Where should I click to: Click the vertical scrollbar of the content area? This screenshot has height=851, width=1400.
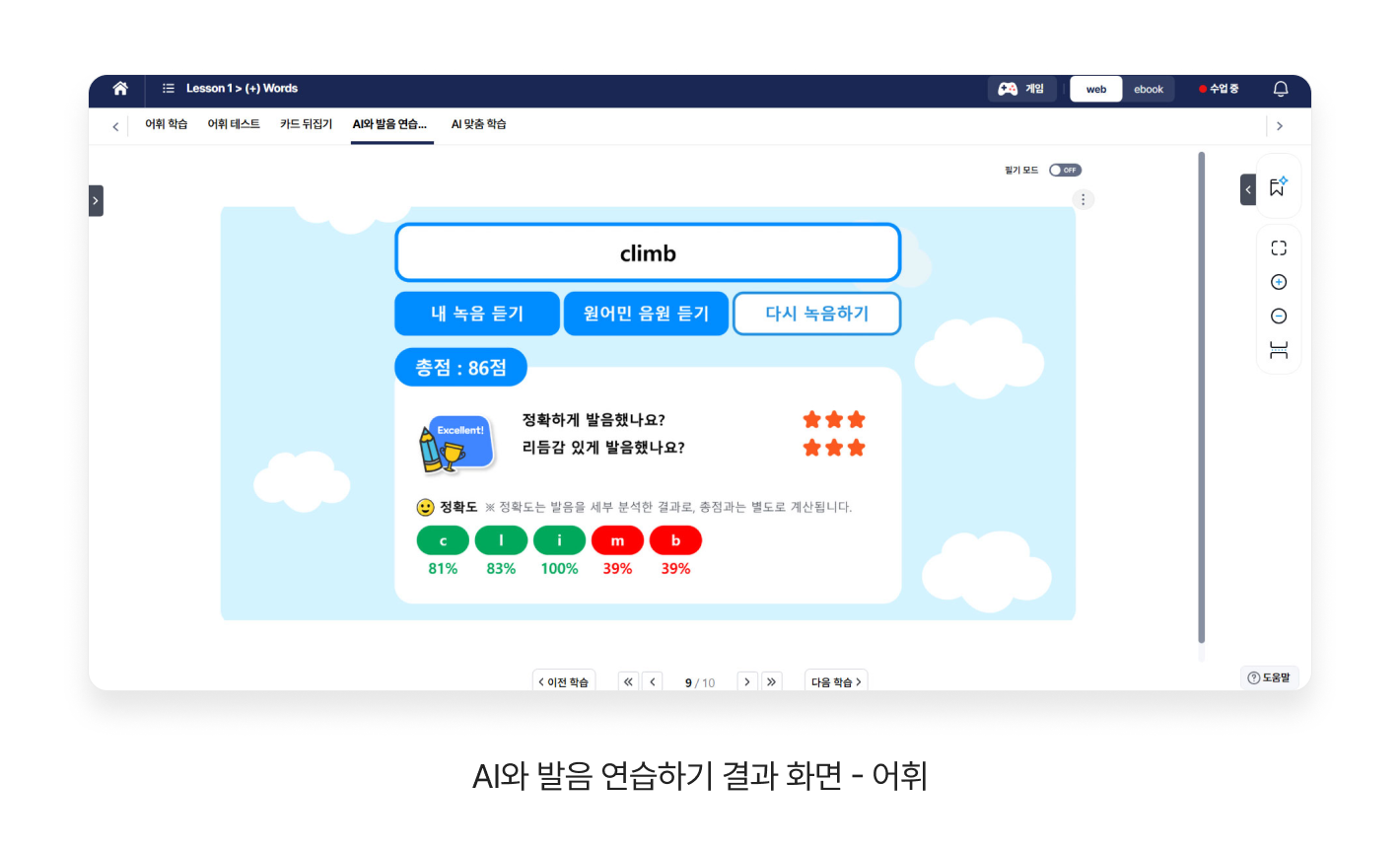pyautogui.click(x=1201, y=394)
